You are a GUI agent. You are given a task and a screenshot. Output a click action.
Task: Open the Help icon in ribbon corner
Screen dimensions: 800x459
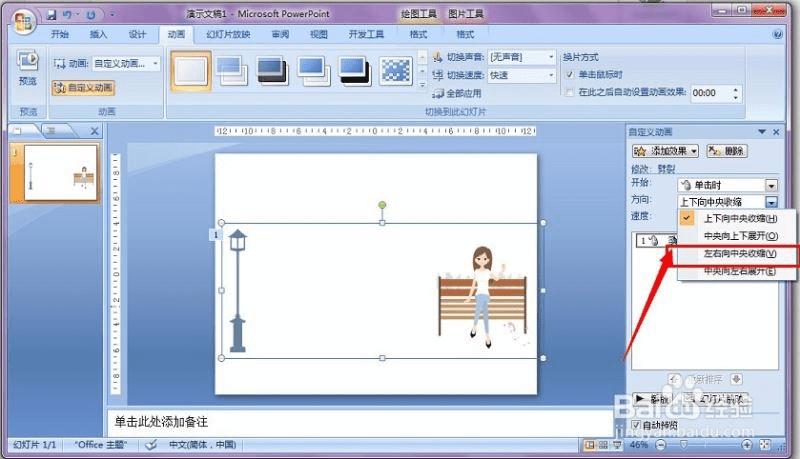(778, 34)
